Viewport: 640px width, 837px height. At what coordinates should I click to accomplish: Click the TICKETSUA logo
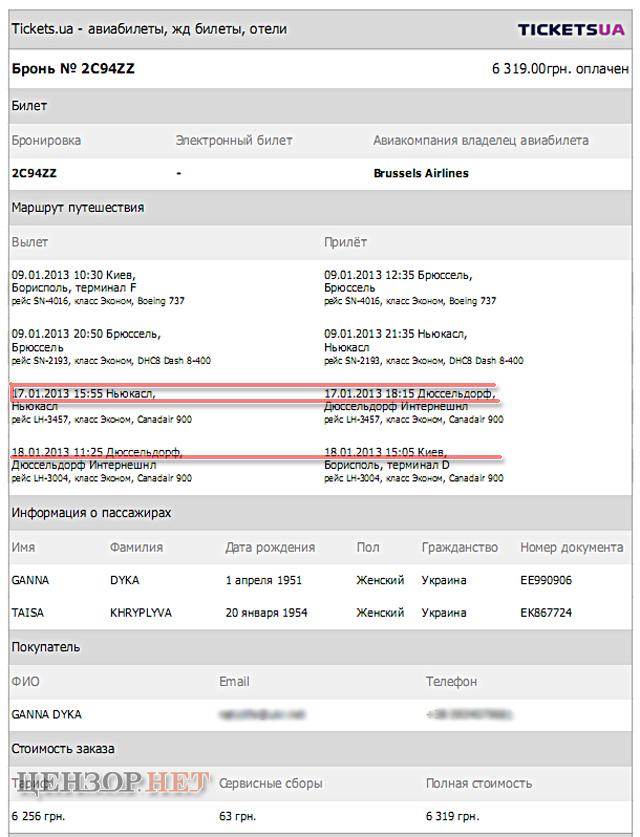570,29
